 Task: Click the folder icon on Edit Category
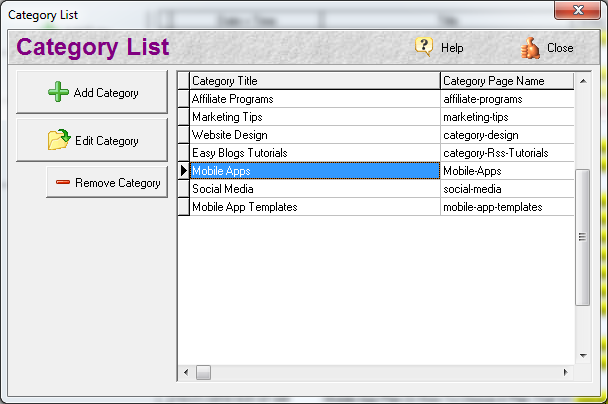(x=59, y=140)
